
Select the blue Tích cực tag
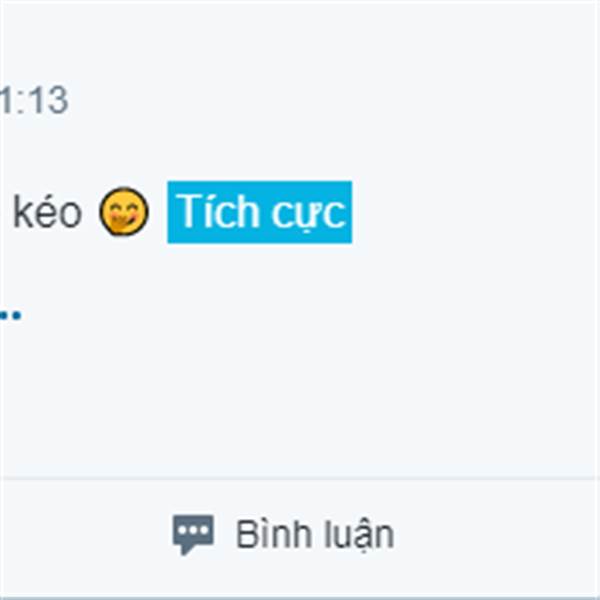pos(260,212)
